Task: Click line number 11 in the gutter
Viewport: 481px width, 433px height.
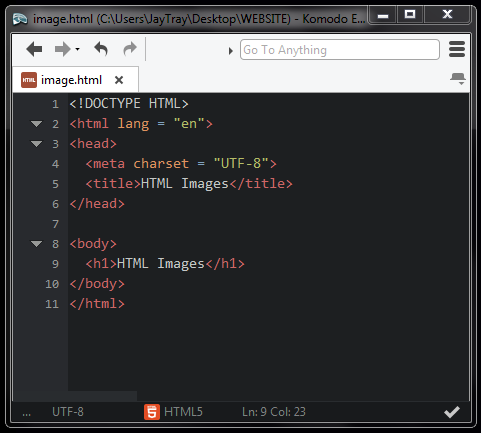Action: 52,304
